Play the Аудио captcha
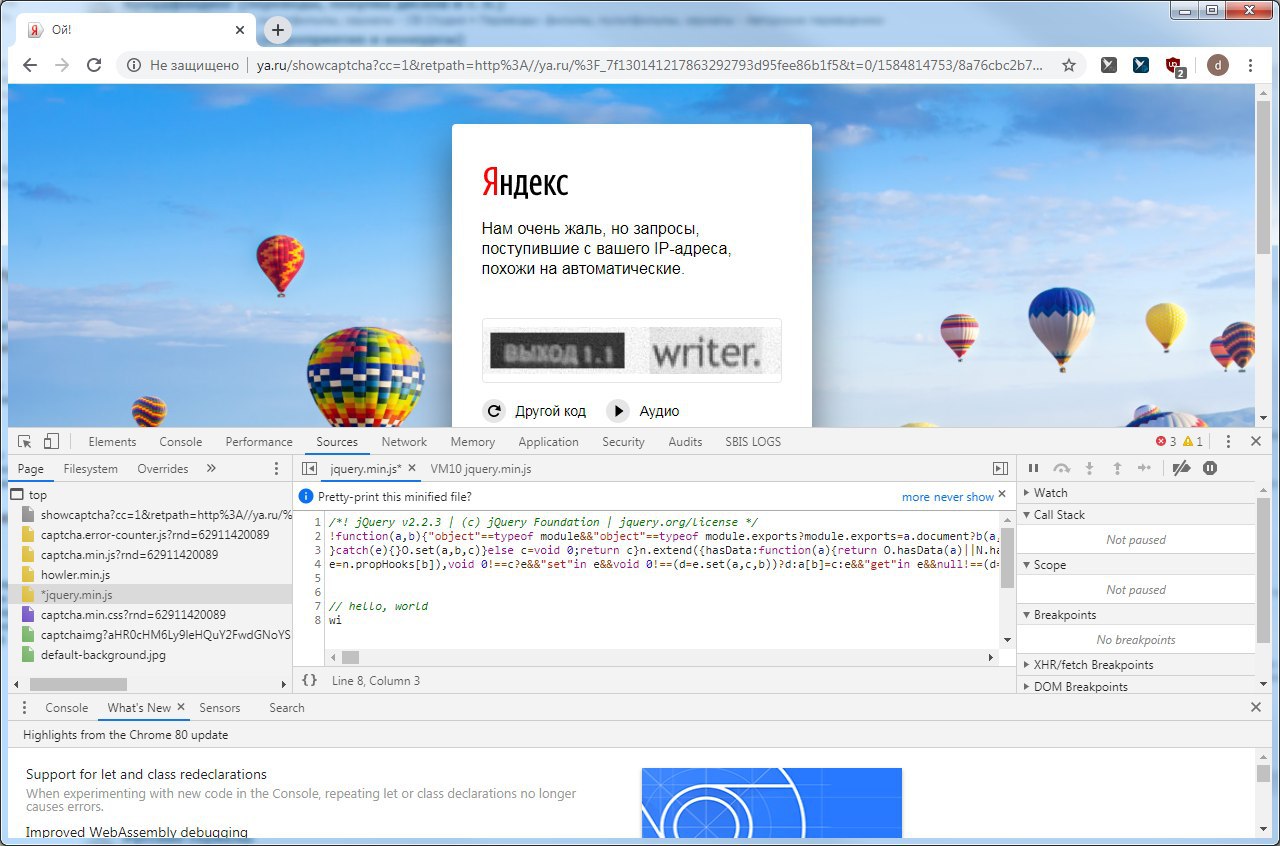Image resolution: width=1280 pixels, height=846 pixels. (x=643, y=411)
